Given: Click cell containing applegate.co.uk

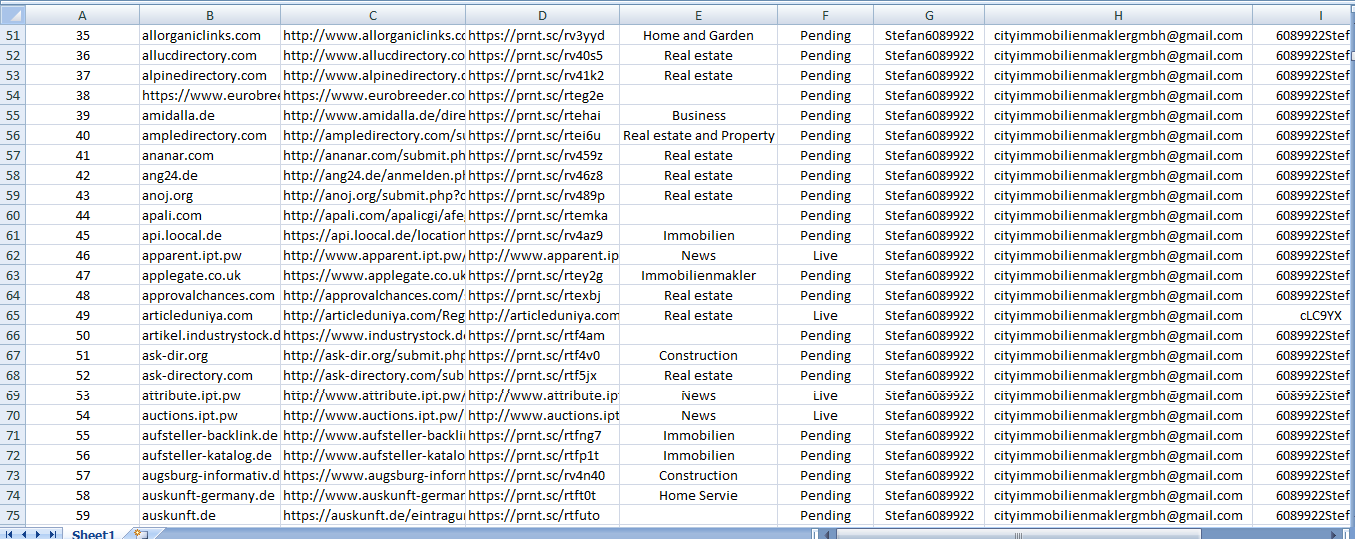Looking at the screenshot, I should [210, 275].
